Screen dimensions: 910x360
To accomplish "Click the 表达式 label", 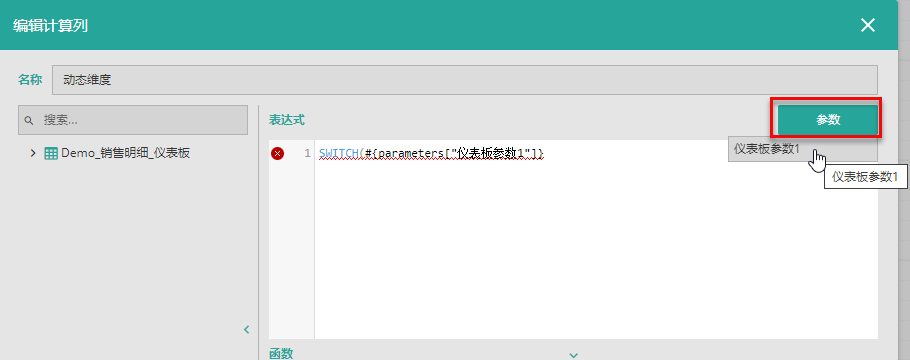I will [x=287, y=120].
